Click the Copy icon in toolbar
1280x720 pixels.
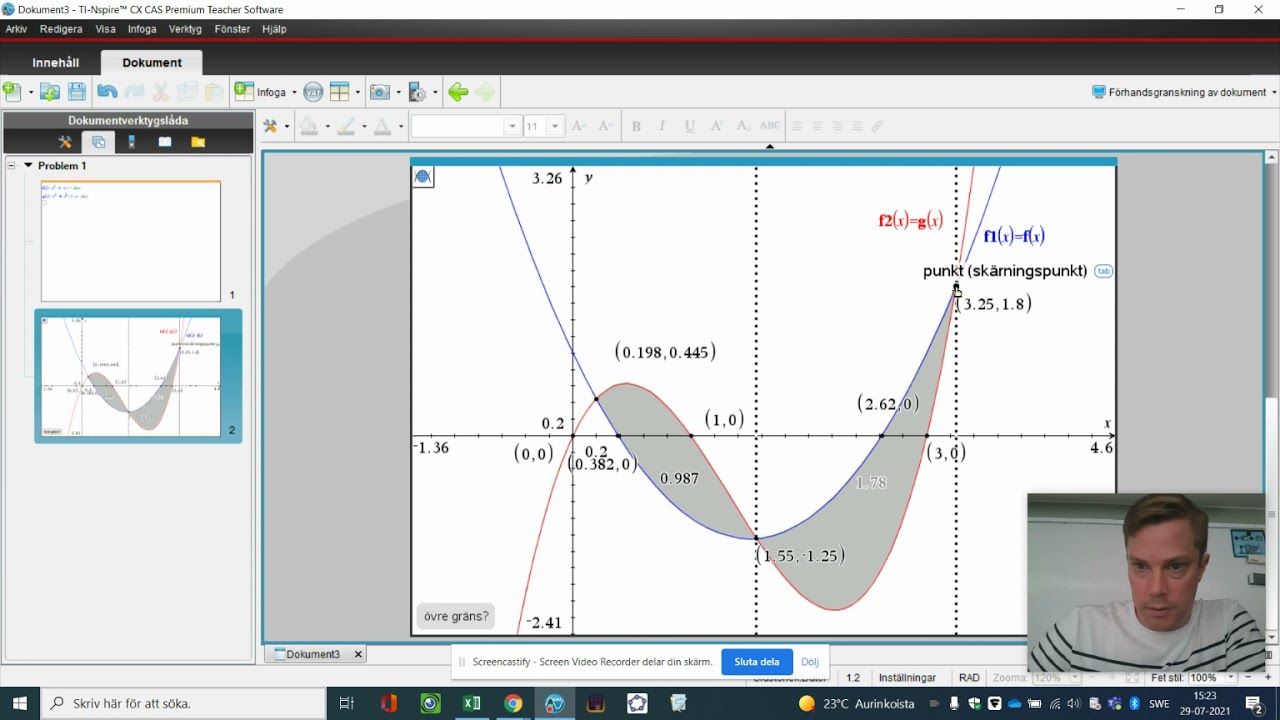pyautogui.click(x=187, y=92)
